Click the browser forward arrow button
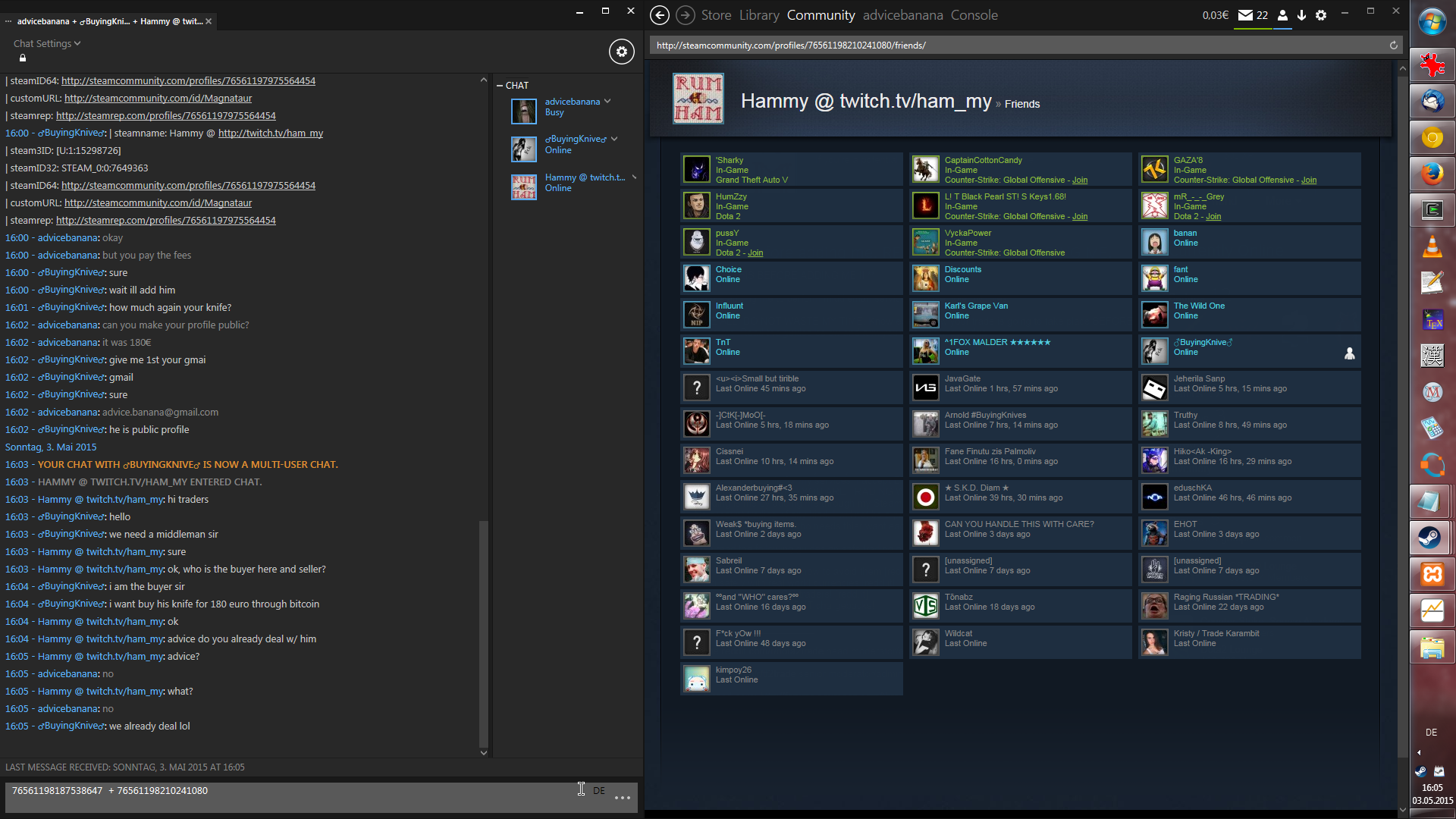1456x819 pixels. [x=685, y=15]
